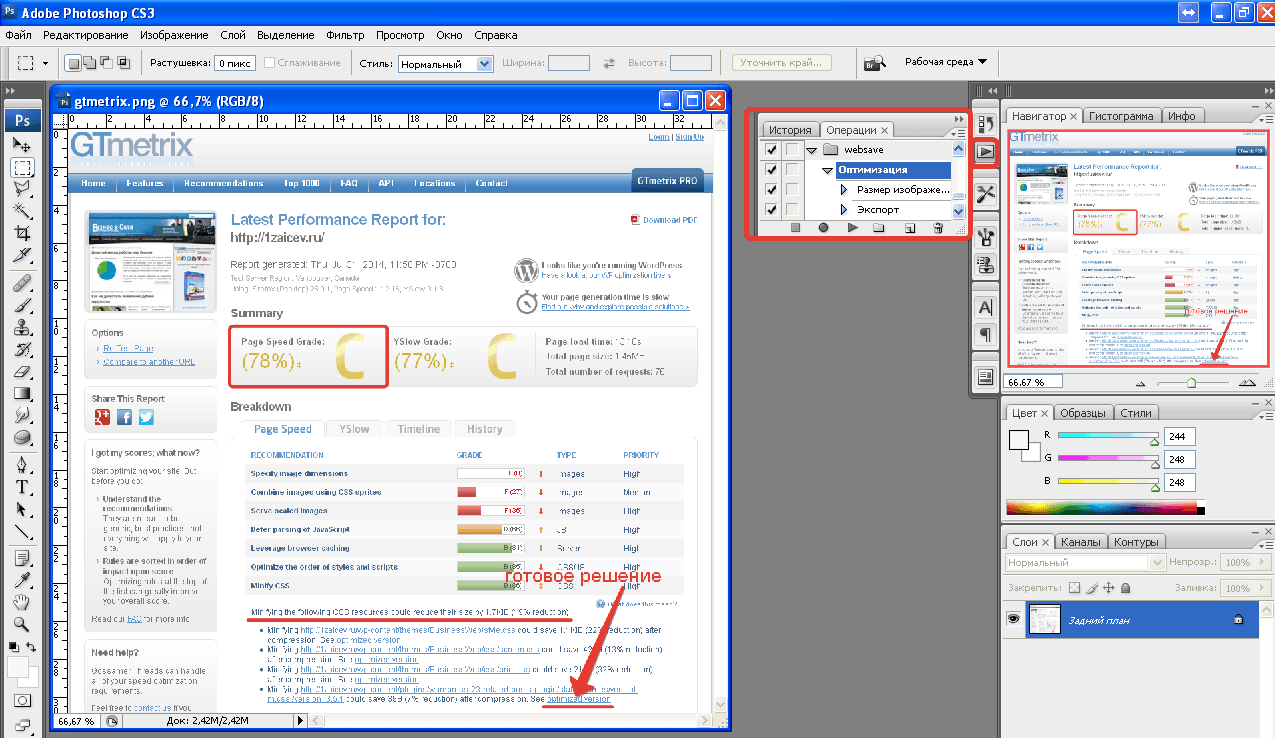Image resolution: width=1275 pixels, height=738 pixels.
Task: Select the Move tool
Action: pyautogui.click(x=22, y=145)
